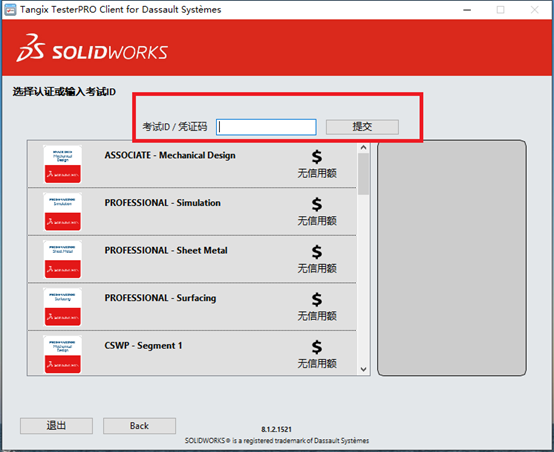Click dollar sign for PROFESSIONAL Sheet Metal
This screenshot has width=554, height=452.
tap(317, 252)
